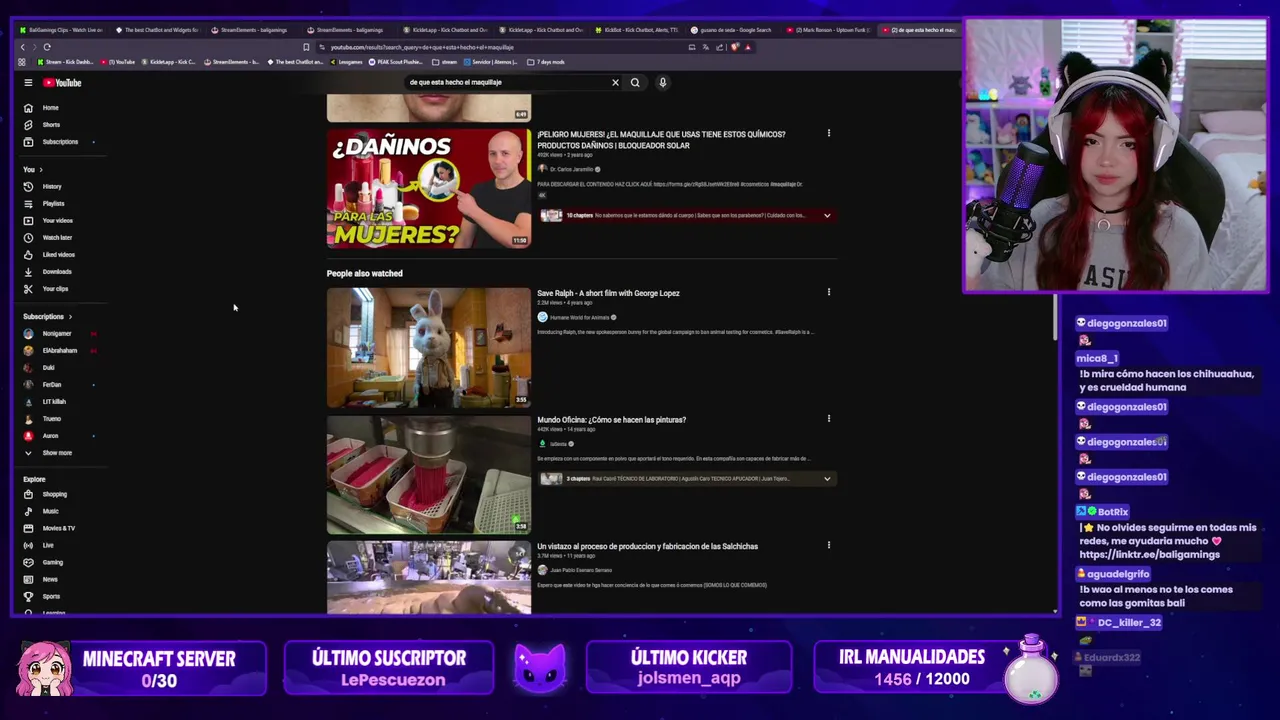This screenshot has width=1280, height=720.
Task: Open History in the sidebar
Action: [x=42, y=187]
